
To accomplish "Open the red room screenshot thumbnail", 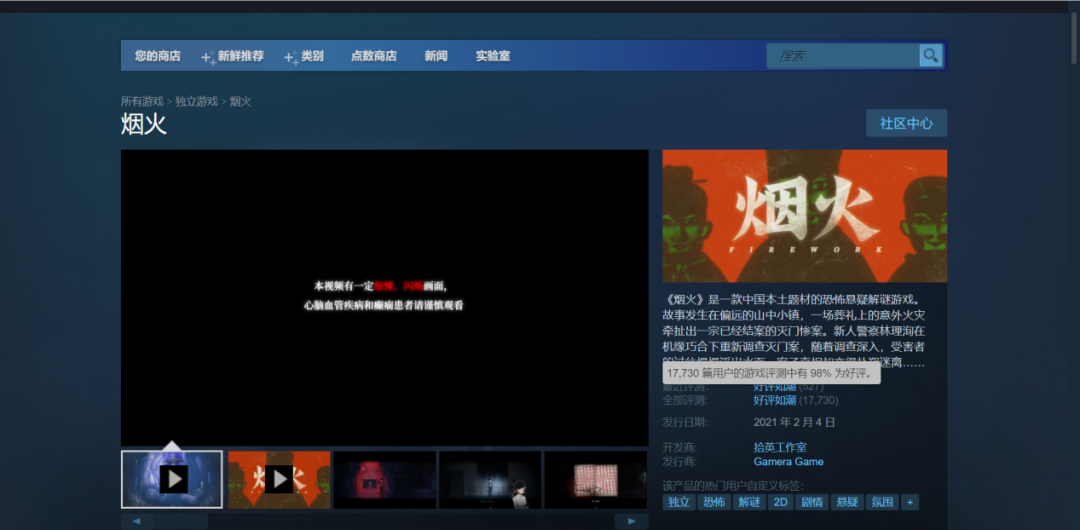I will (384, 479).
